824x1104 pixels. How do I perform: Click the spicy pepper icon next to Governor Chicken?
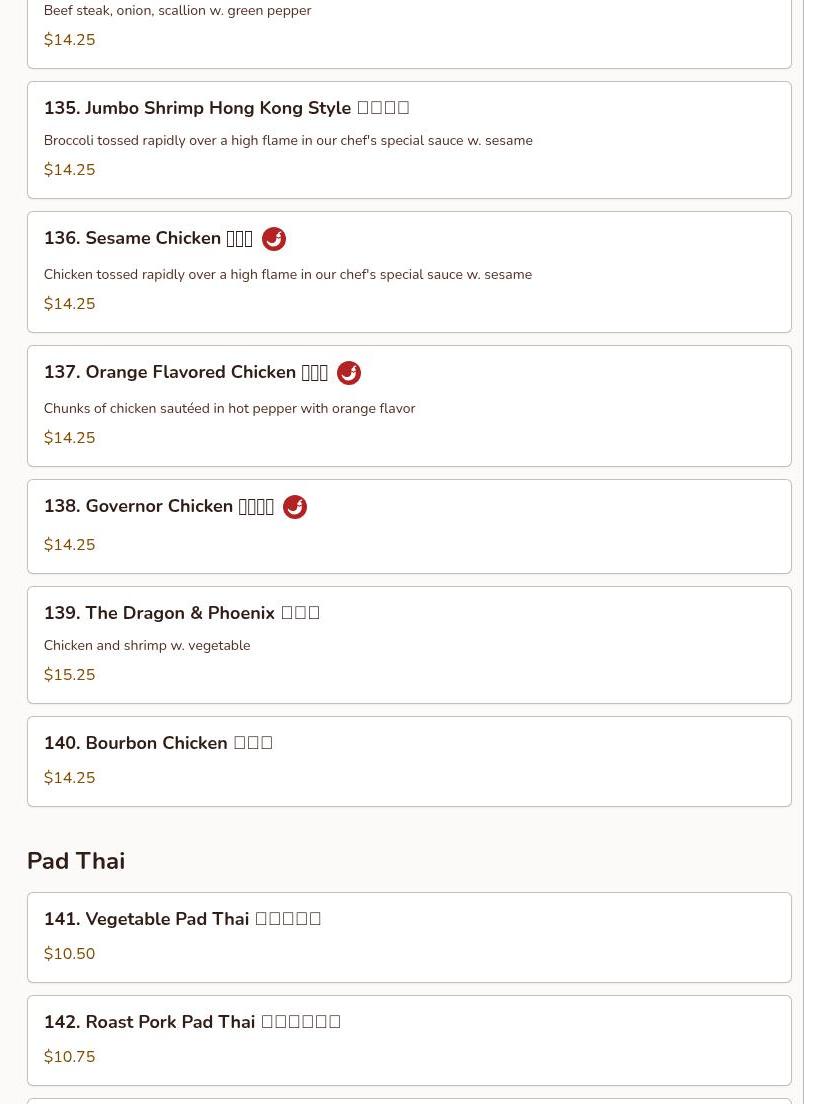click(294, 507)
